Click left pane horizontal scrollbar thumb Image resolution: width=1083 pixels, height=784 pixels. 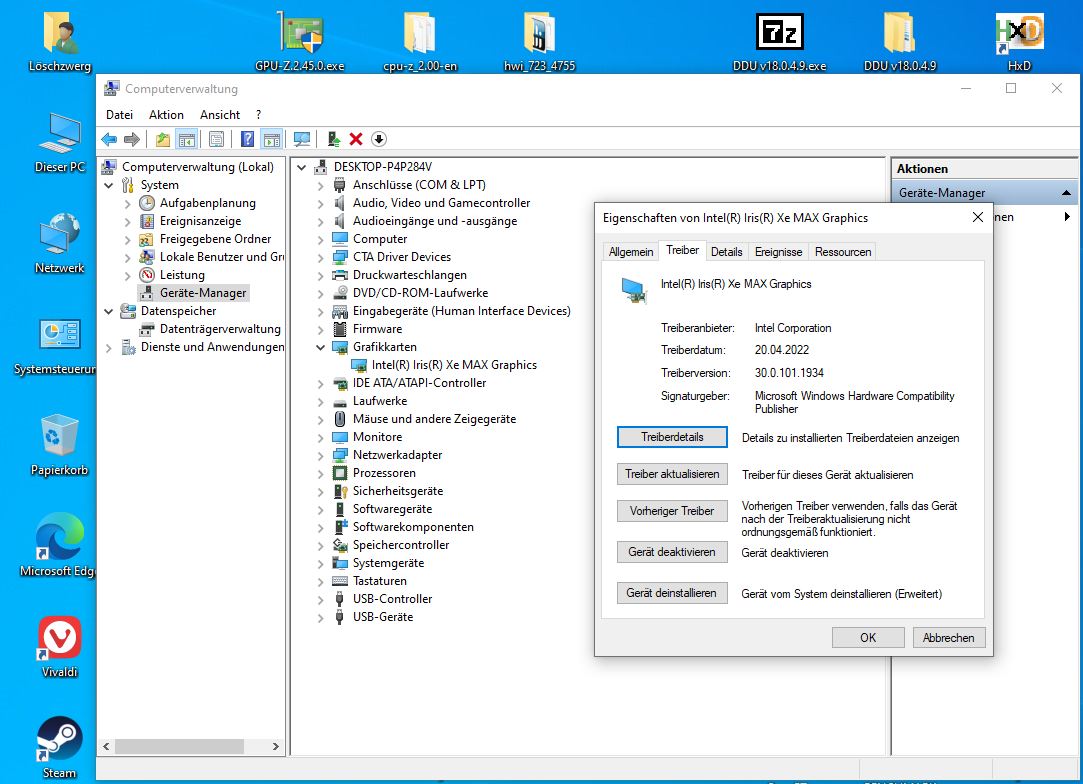tap(180, 747)
